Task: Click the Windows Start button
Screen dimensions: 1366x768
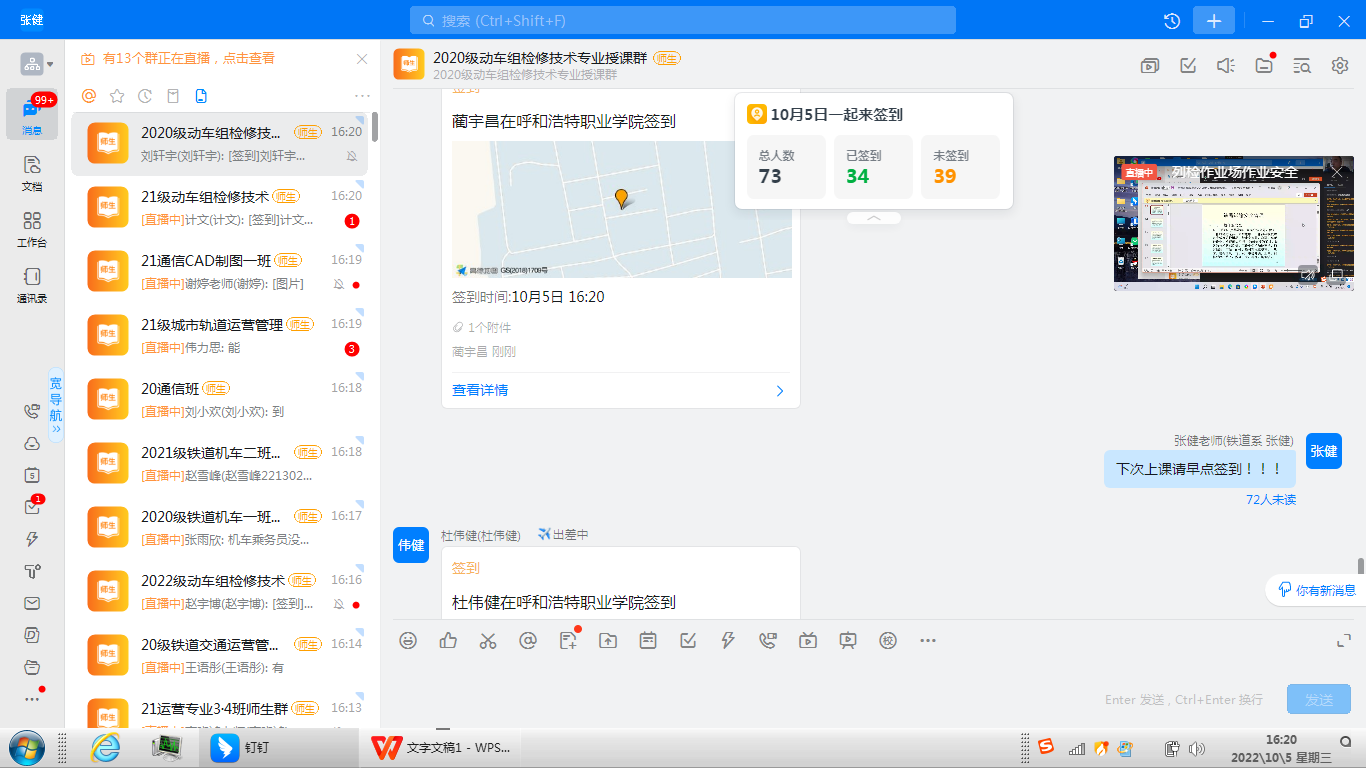Action: (27, 747)
